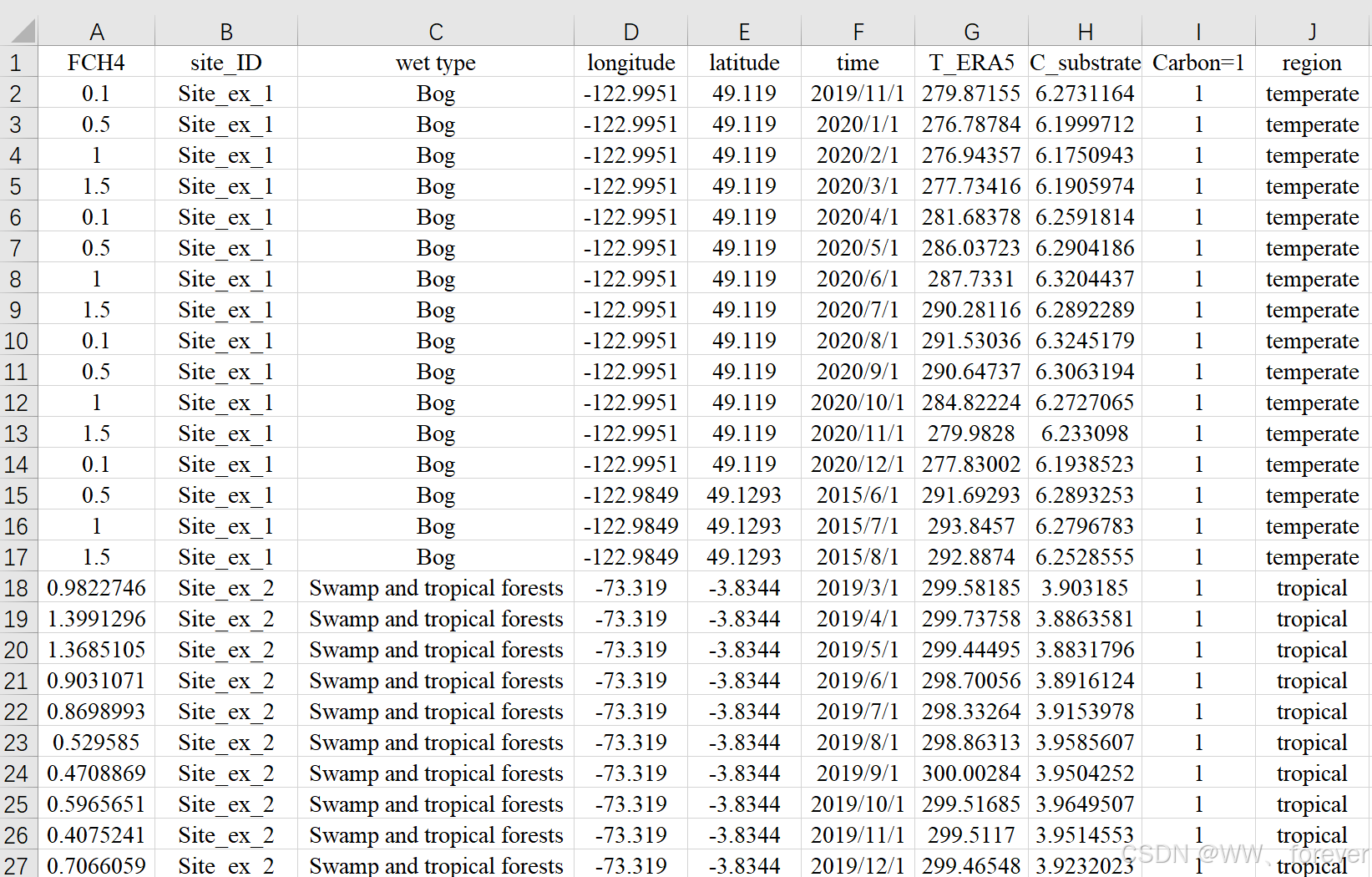This screenshot has width=1372, height=877.
Task: Select column H header
Action: pos(1085,32)
